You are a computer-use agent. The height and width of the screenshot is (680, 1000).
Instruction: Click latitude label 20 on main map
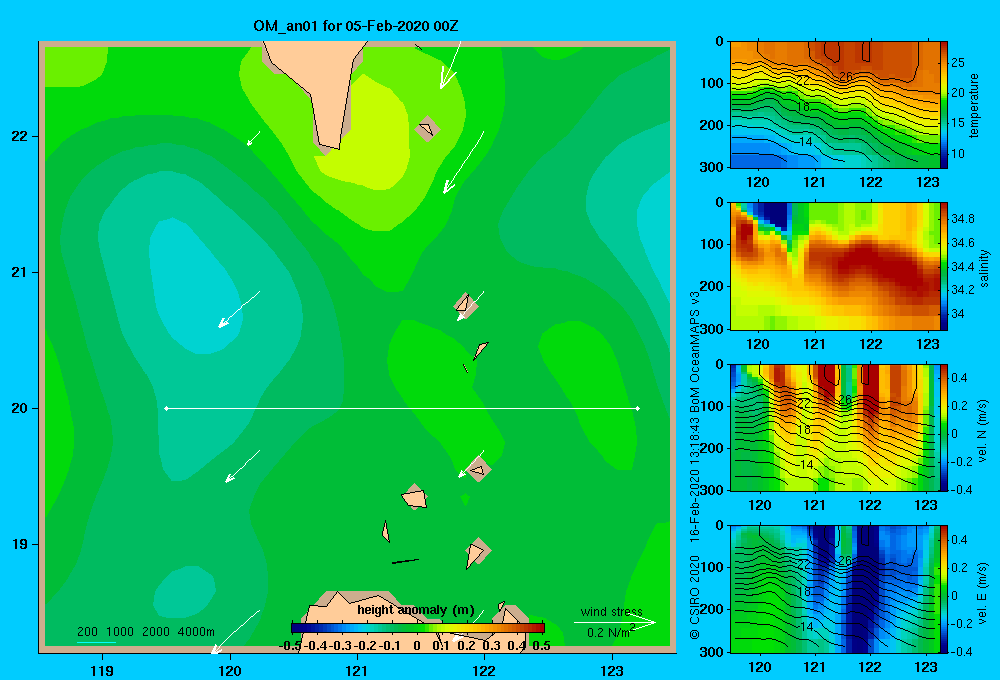[19, 408]
